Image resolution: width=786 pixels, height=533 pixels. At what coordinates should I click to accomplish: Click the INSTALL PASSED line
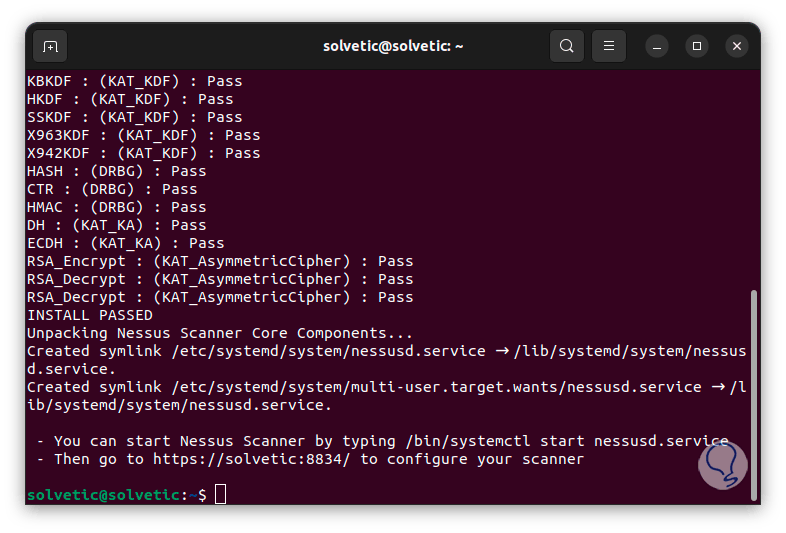click(x=90, y=315)
